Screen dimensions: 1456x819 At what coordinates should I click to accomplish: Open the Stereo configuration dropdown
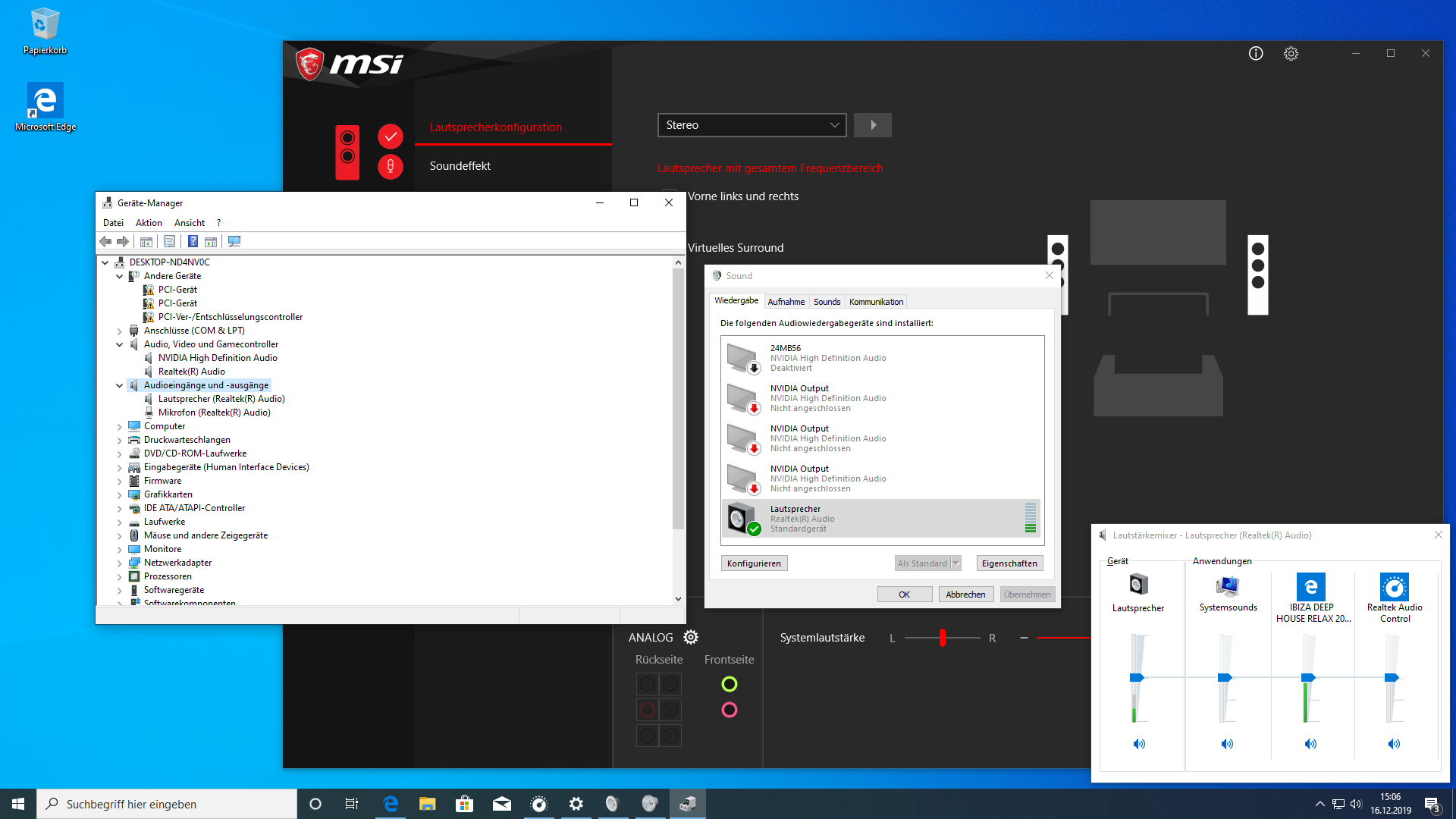tap(752, 125)
